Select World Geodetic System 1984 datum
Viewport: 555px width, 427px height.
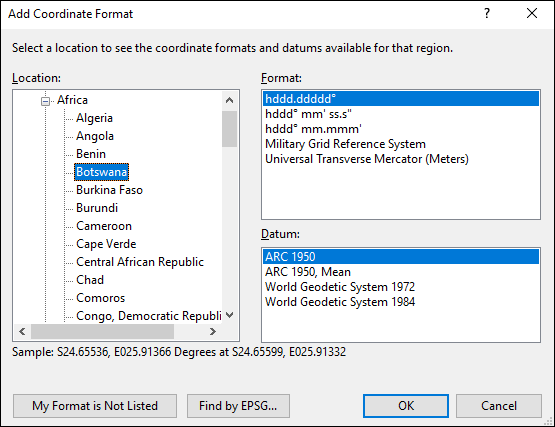coord(401,302)
